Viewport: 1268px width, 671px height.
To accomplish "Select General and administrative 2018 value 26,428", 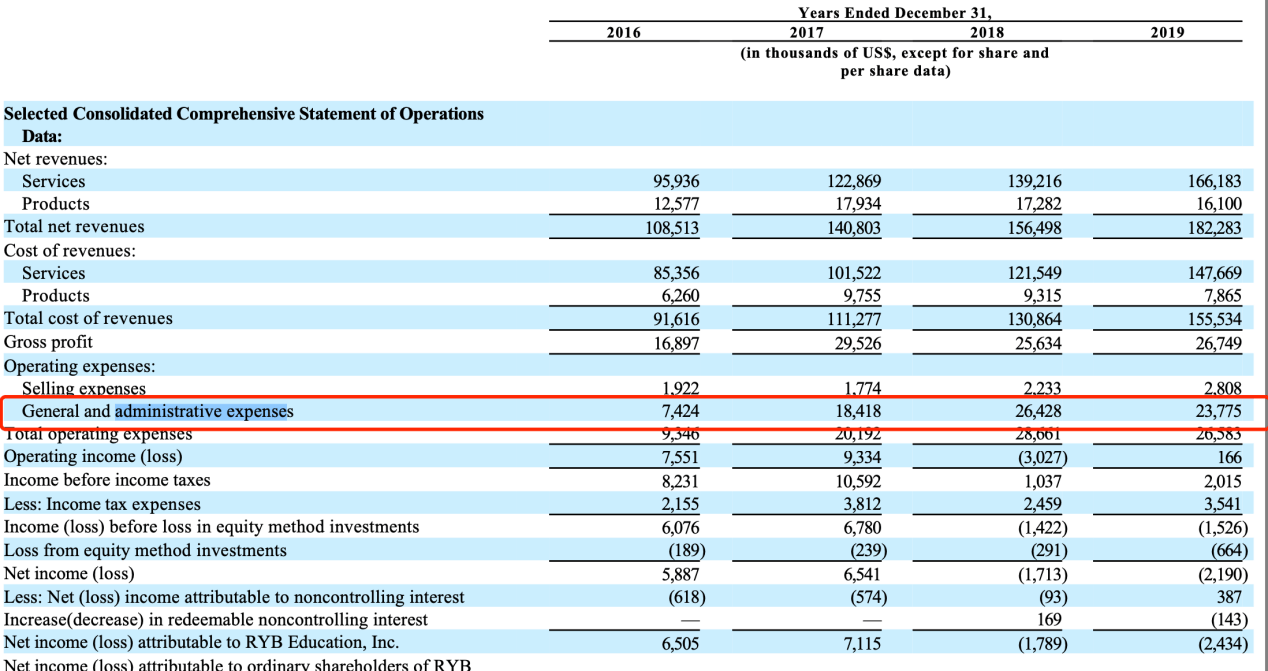I will point(1036,411).
